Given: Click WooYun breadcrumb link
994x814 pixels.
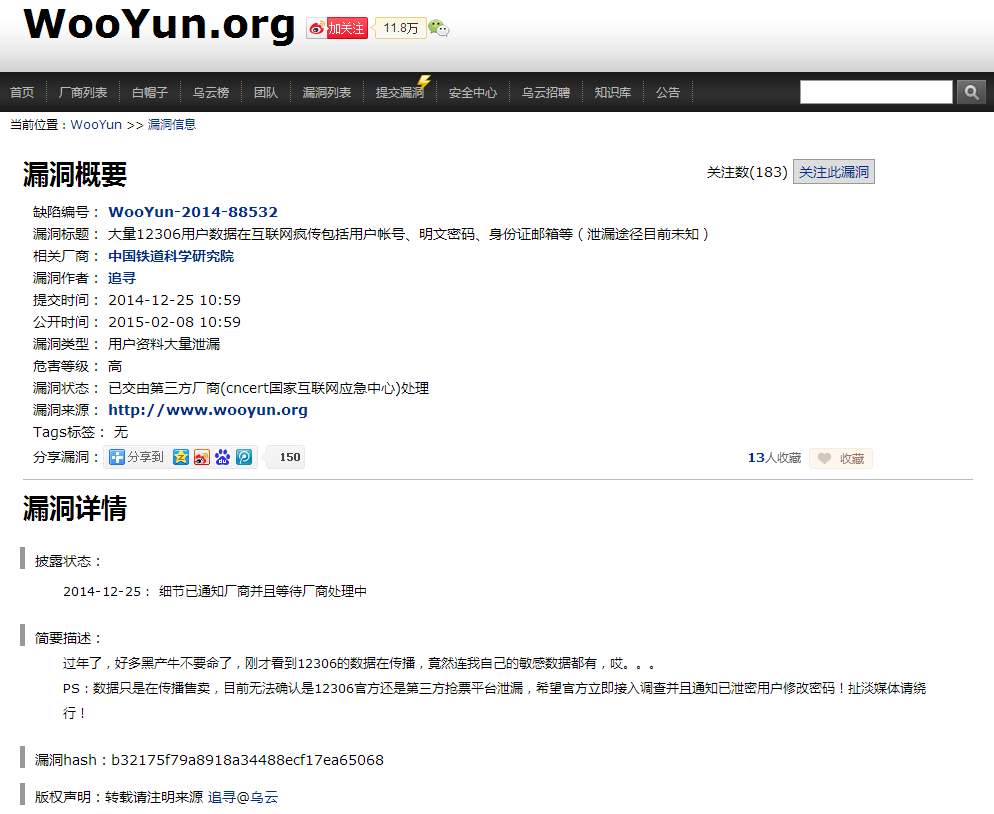Looking at the screenshot, I should point(96,125).
